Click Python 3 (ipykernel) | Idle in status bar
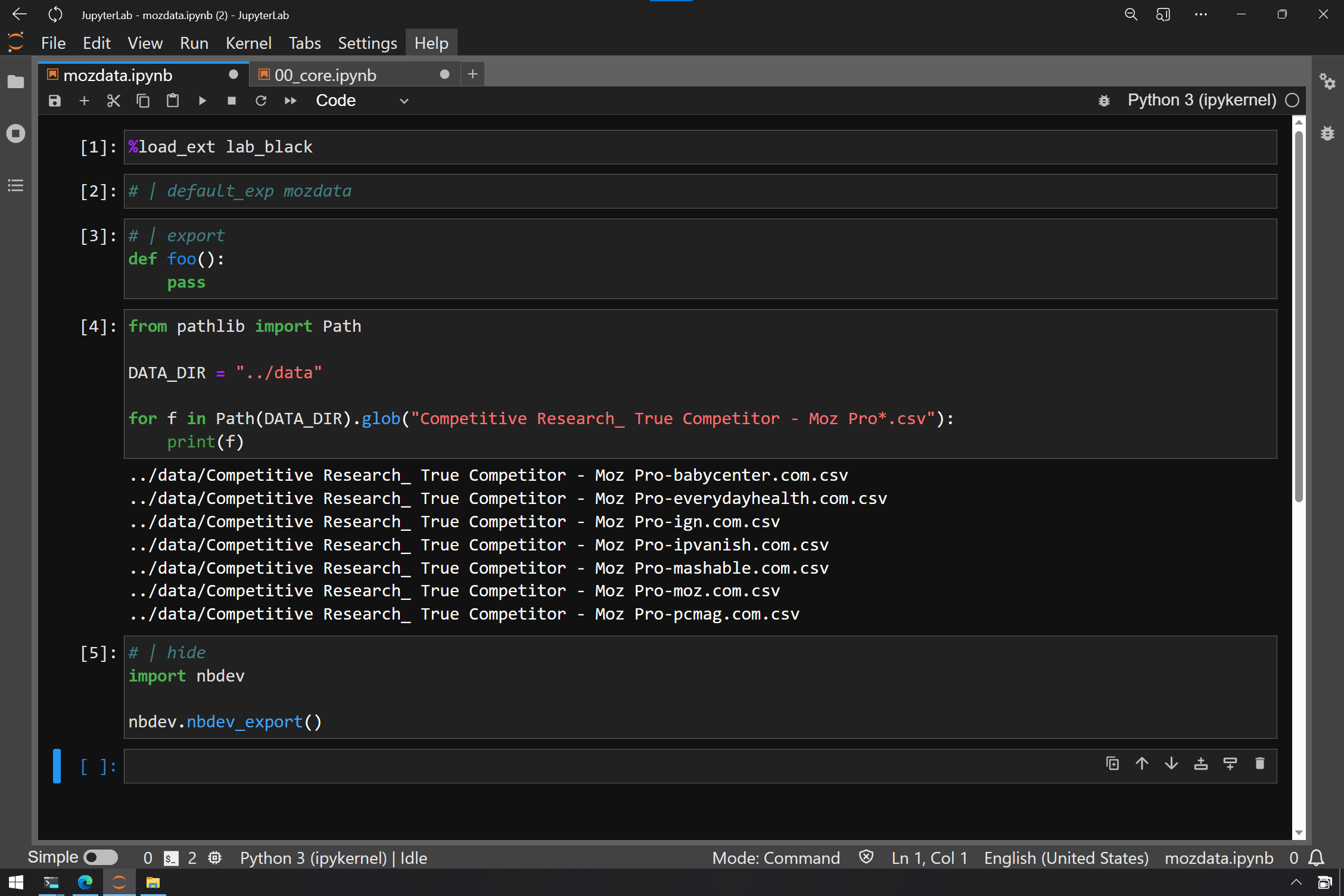This screenshot has height=896, width=1344. click(x=334, y=858)
